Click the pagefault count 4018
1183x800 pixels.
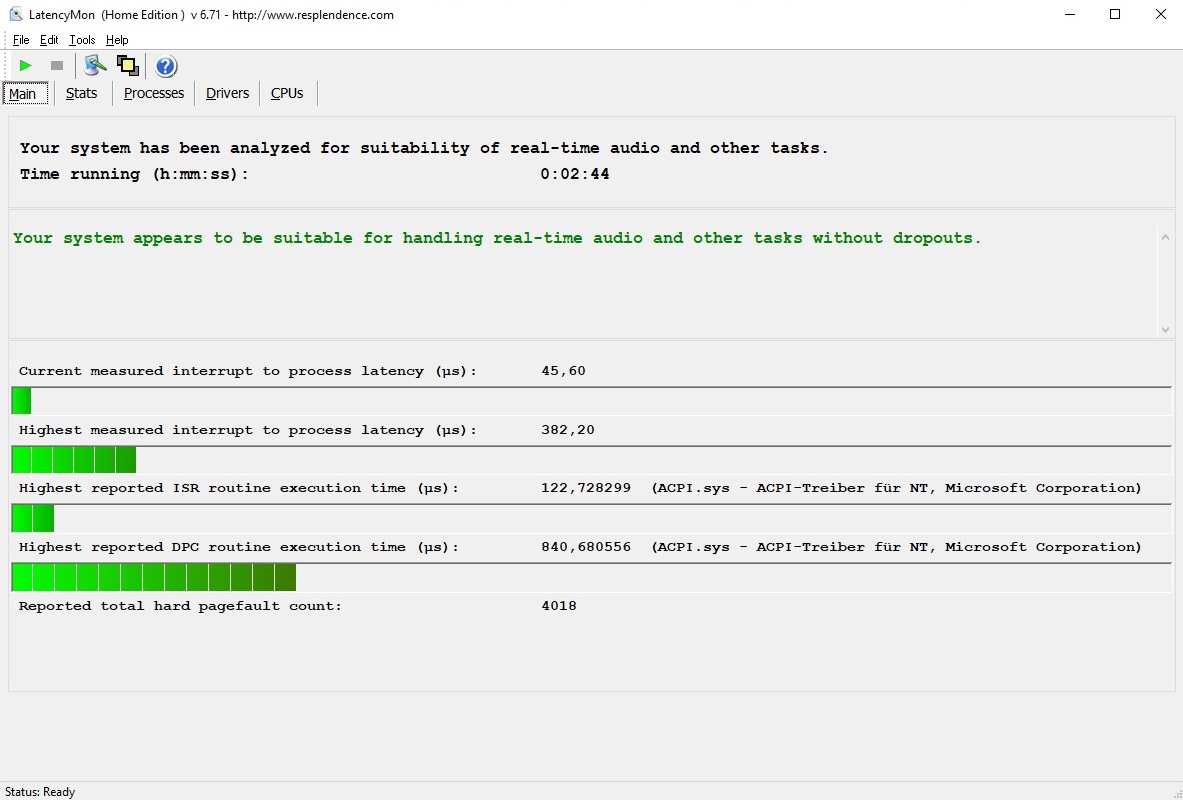tap(559, 605)
